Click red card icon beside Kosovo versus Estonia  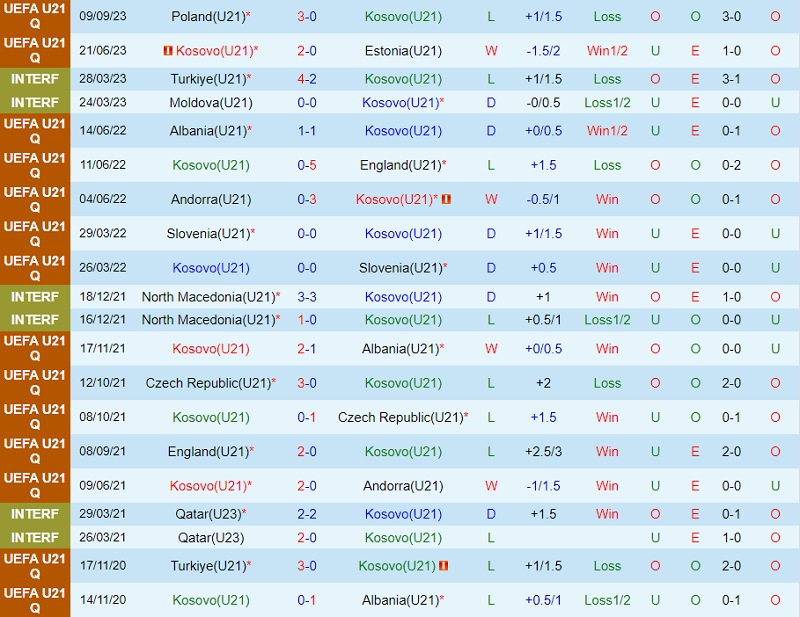168,51
